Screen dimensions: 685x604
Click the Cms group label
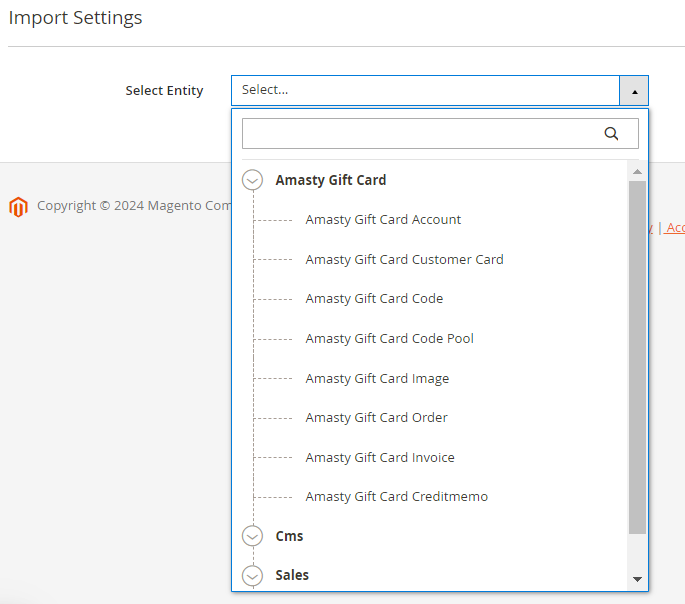click(289, 536)
